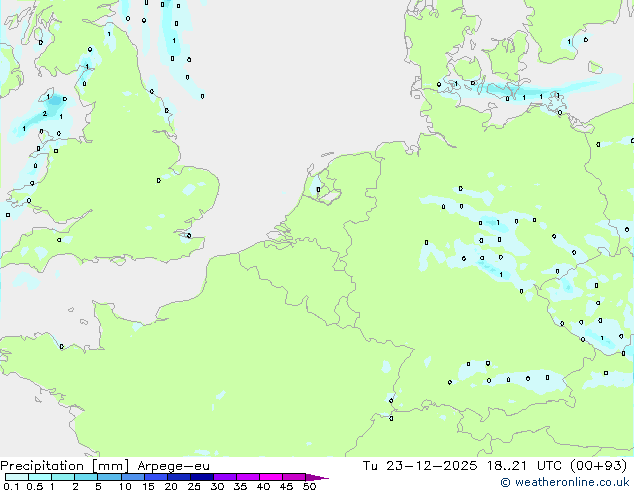
Task: Select legend swatch between 25 and 30
Action: coord(202,477)
